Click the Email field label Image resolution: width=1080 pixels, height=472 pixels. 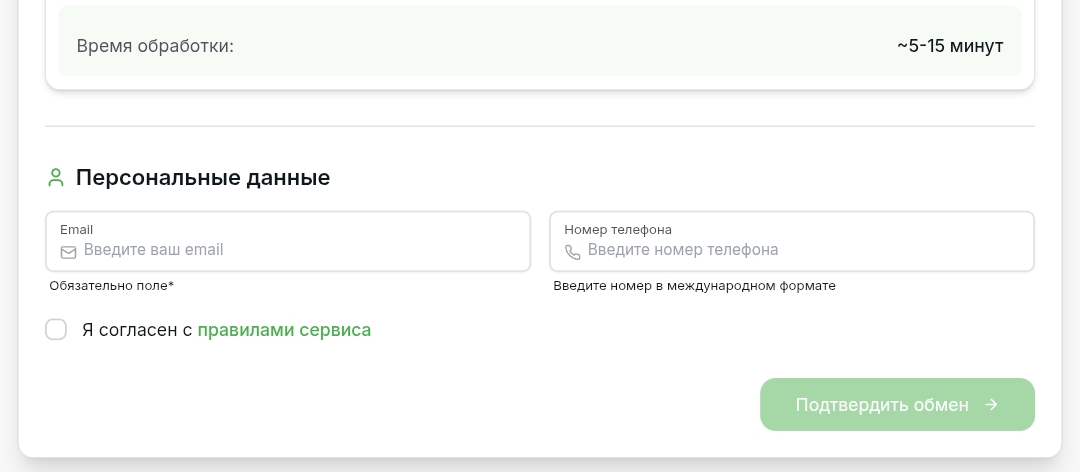77,229
